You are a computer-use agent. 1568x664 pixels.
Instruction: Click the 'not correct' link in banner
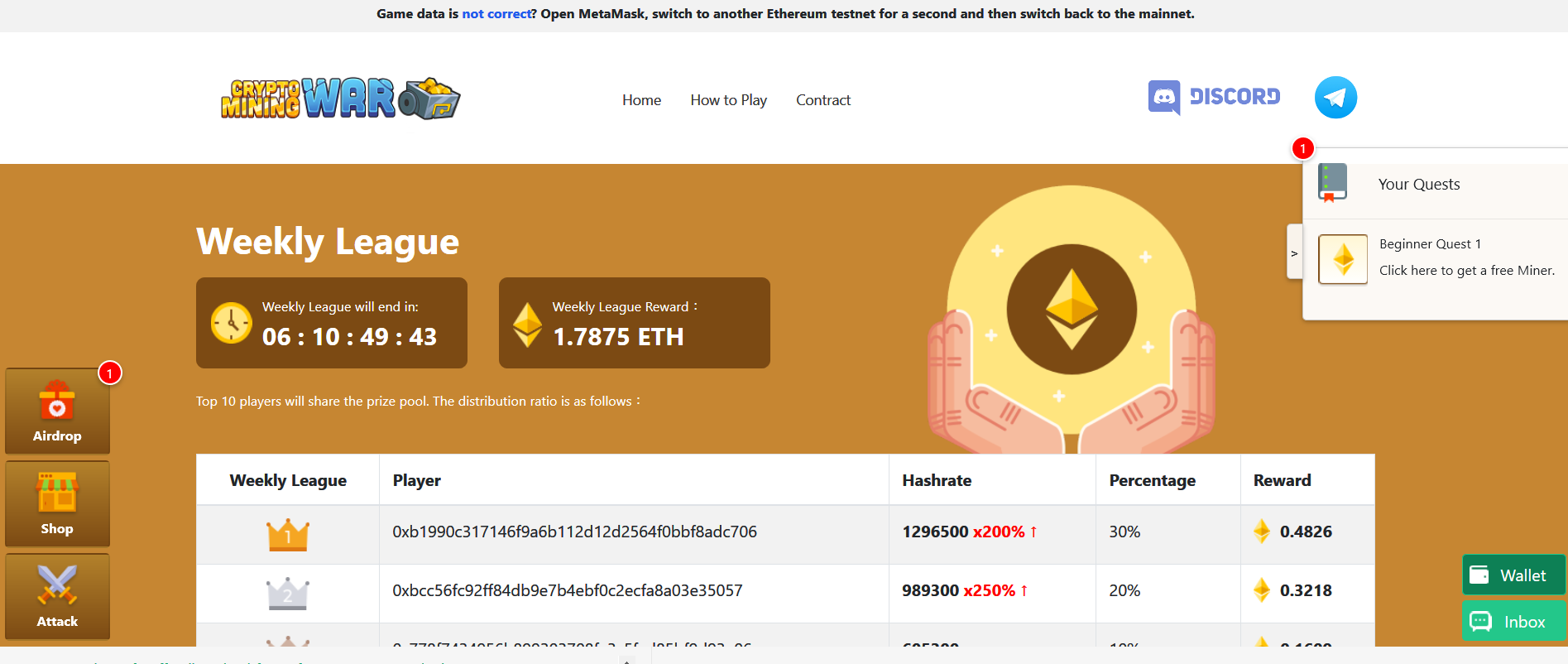tap(496, 14)
